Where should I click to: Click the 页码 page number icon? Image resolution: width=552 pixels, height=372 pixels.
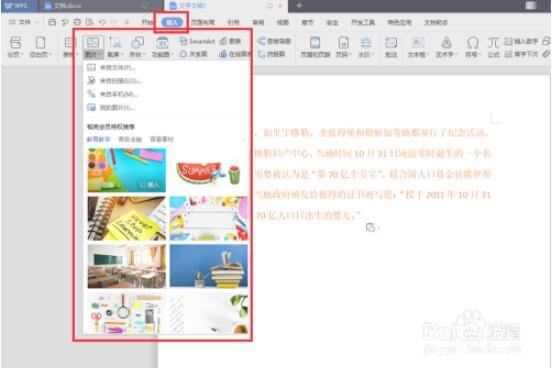pyautogui.click(x=343, y=43)
